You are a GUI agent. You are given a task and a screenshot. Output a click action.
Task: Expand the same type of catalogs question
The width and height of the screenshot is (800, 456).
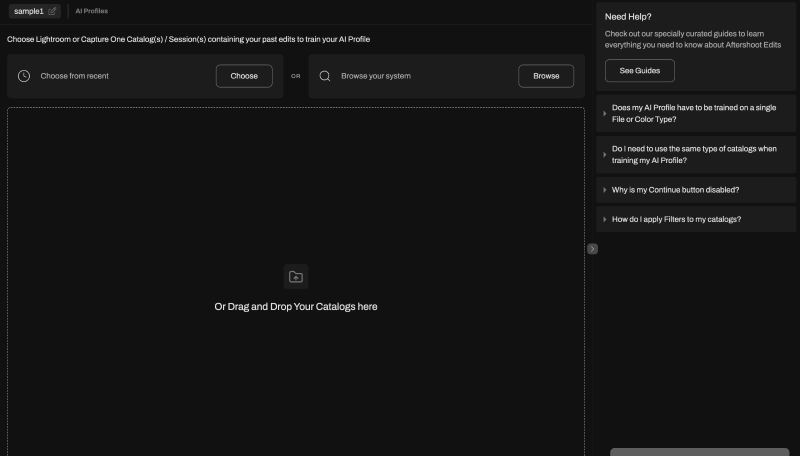(x=696, y=154)
